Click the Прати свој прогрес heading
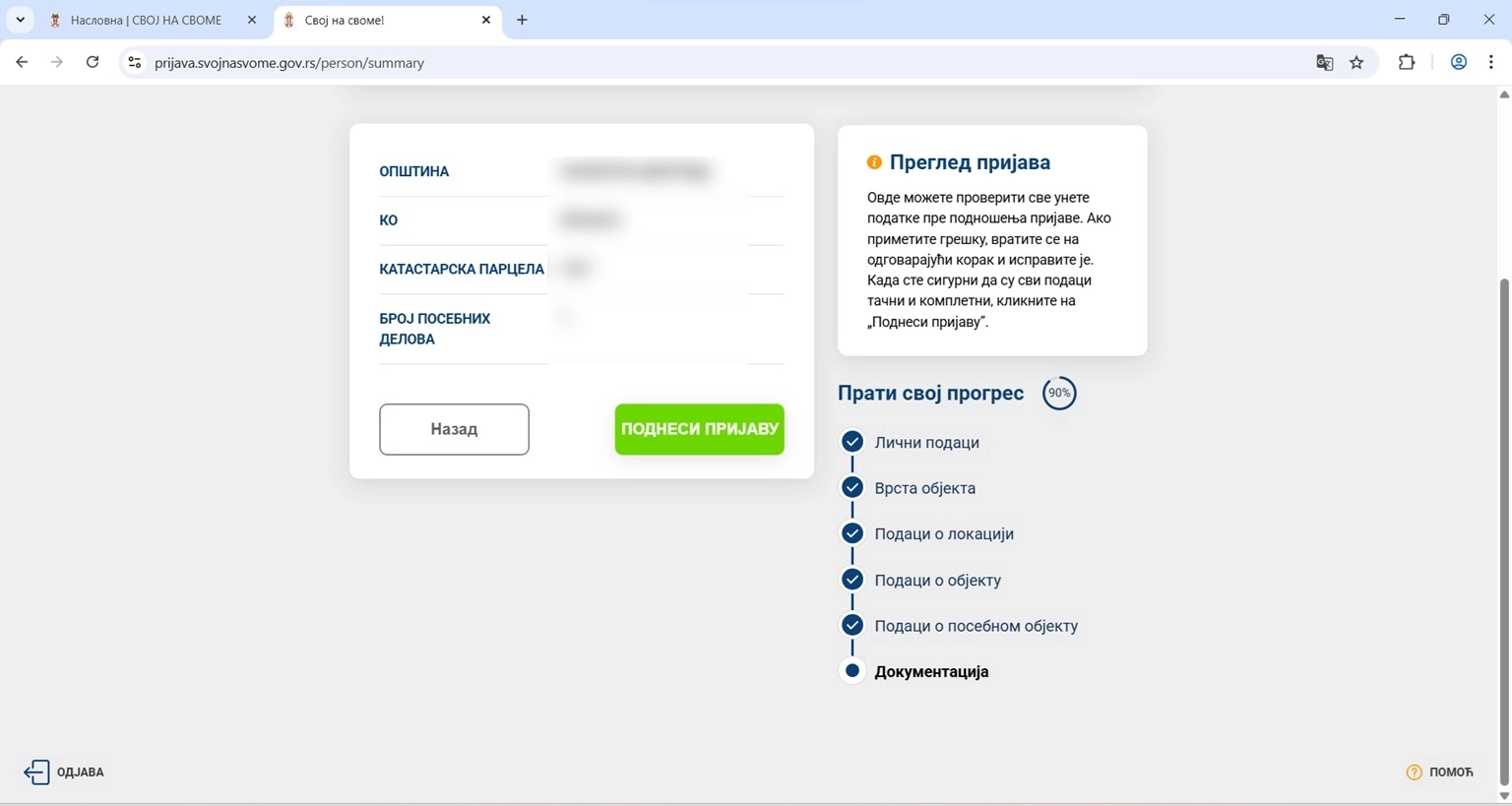 pos(930,393)
